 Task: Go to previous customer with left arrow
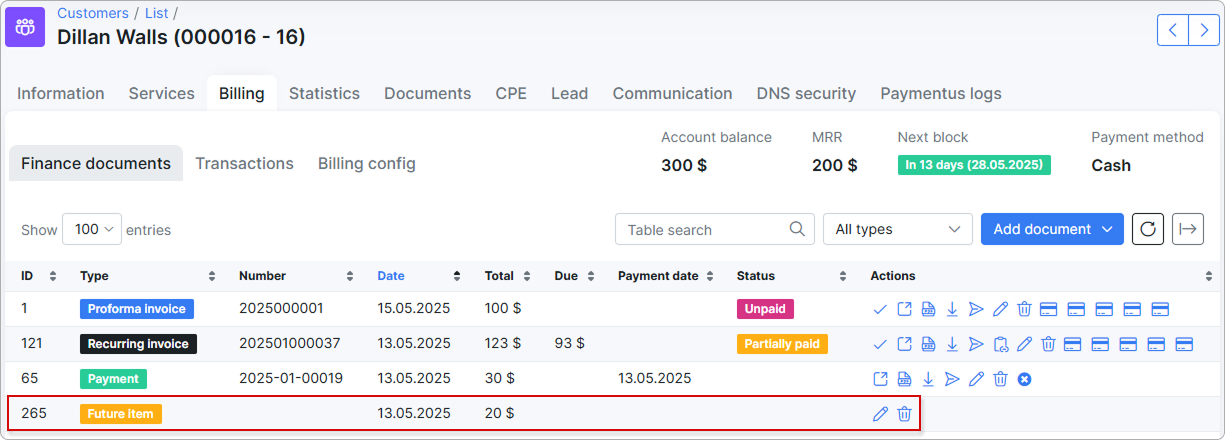1173,29
